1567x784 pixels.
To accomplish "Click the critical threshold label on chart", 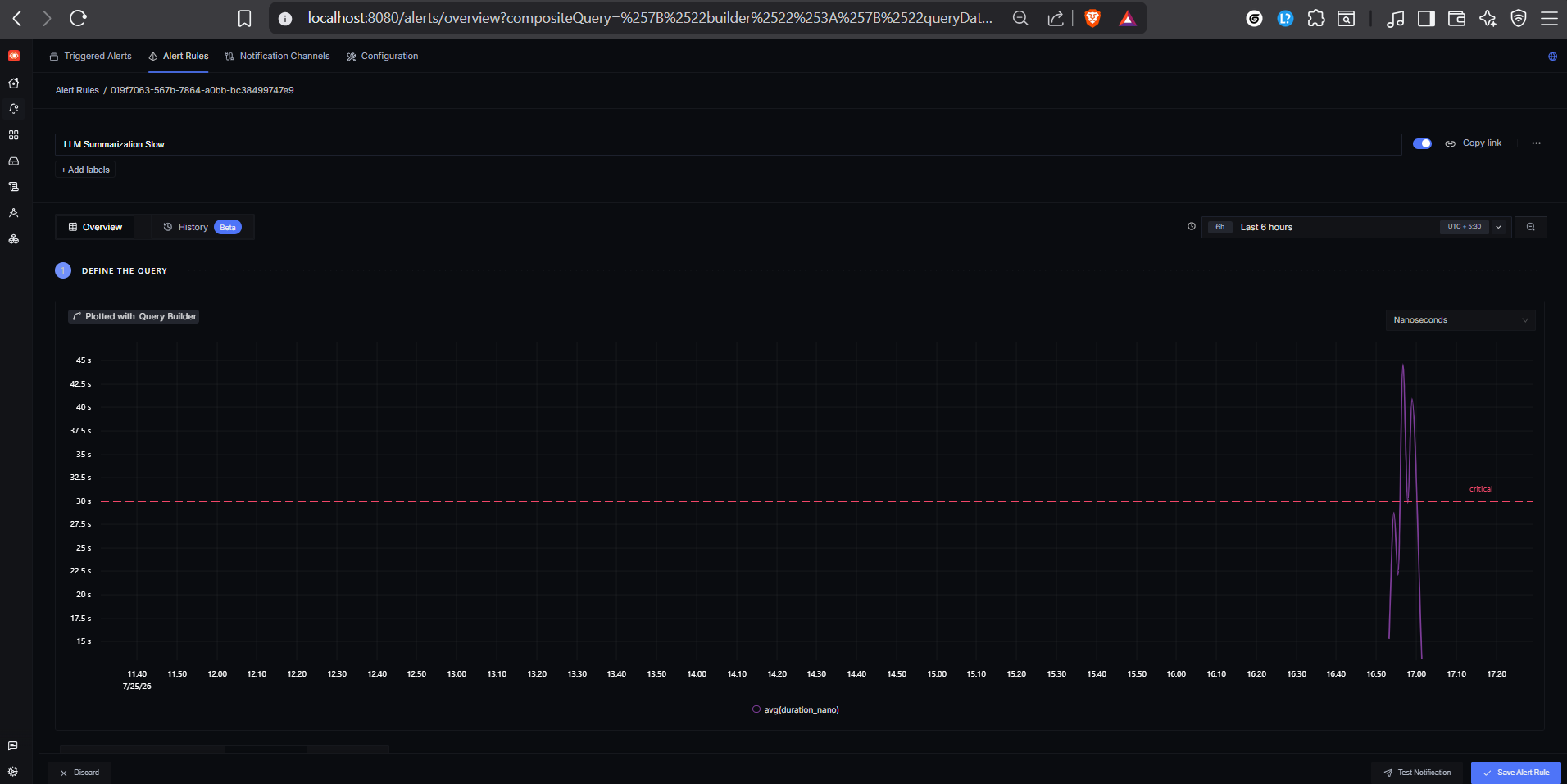I will click(1481, 489).
